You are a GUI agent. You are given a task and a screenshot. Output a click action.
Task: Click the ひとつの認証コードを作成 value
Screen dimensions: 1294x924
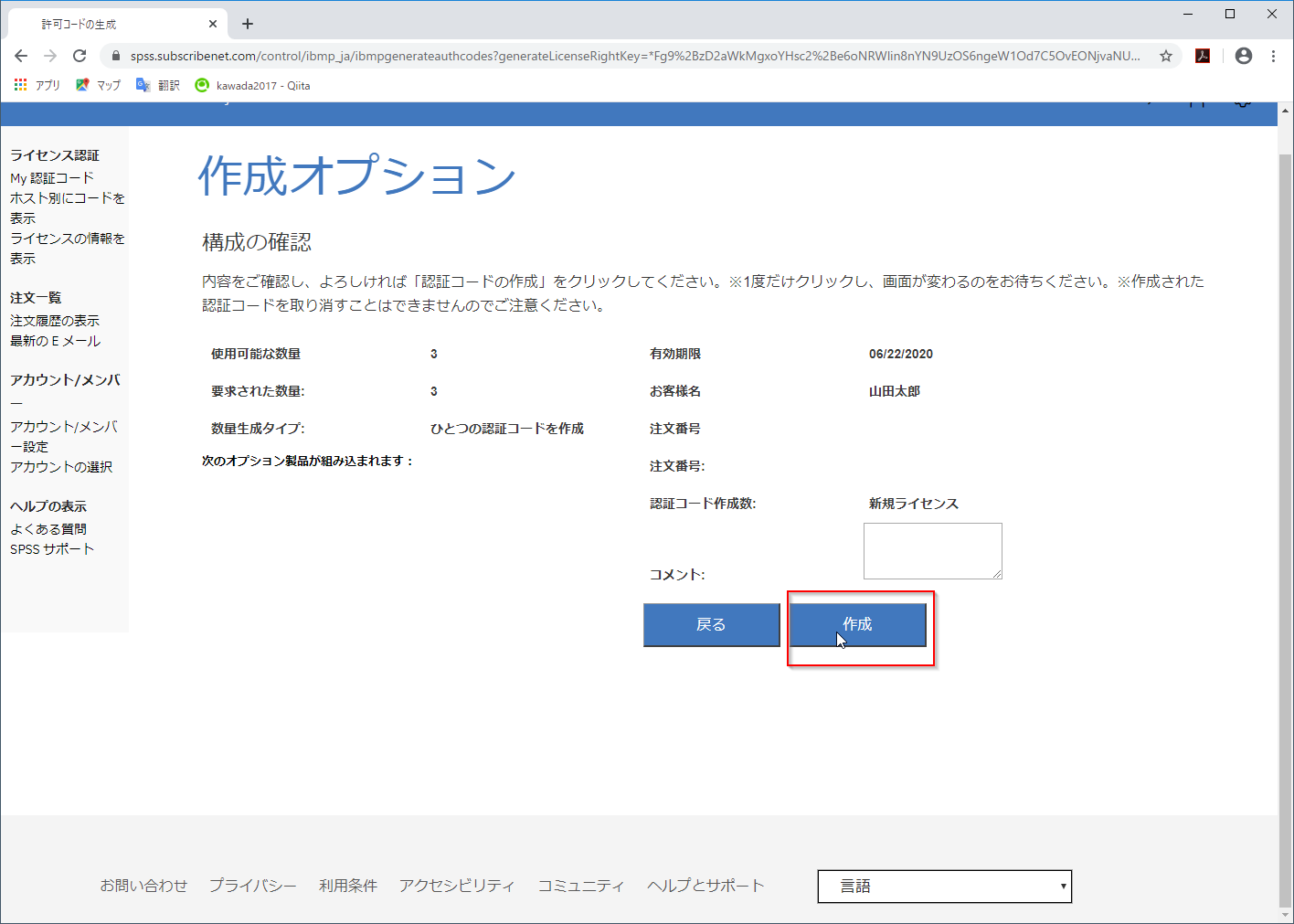coord(507,429)
